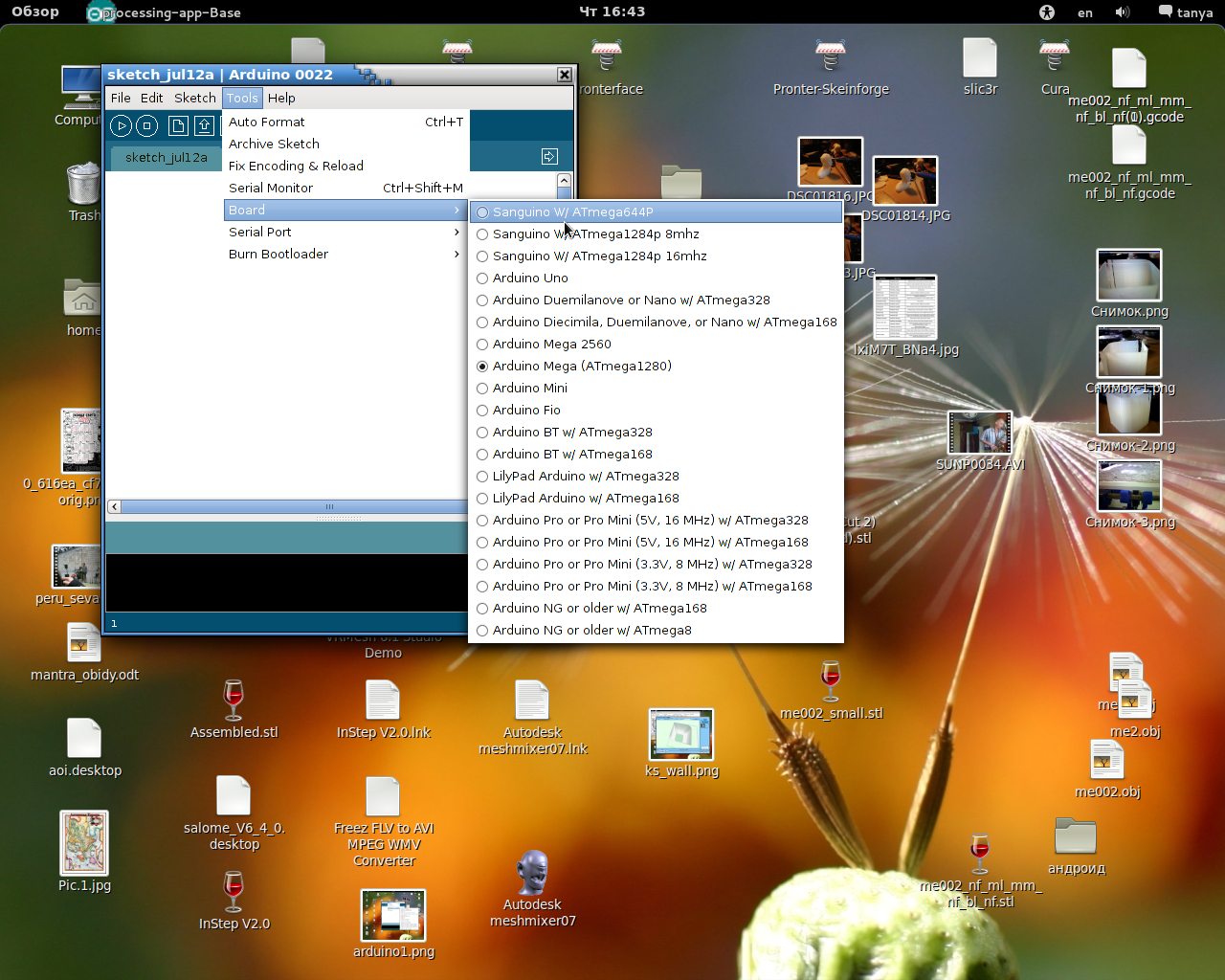Open the Sketch menu
The image size is (1225, 980).
tap(195, 98)
